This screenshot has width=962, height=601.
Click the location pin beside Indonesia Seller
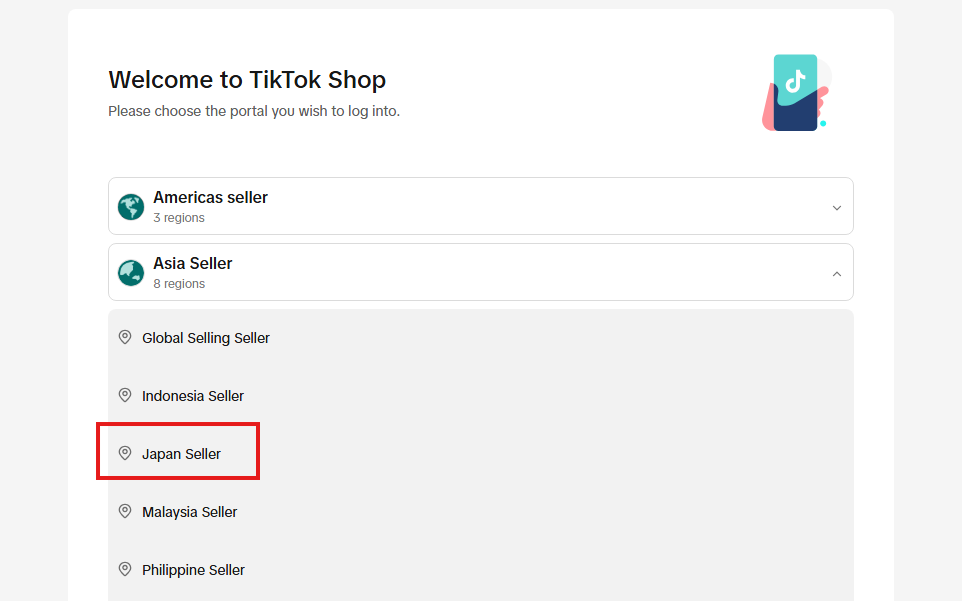[125, 396]
